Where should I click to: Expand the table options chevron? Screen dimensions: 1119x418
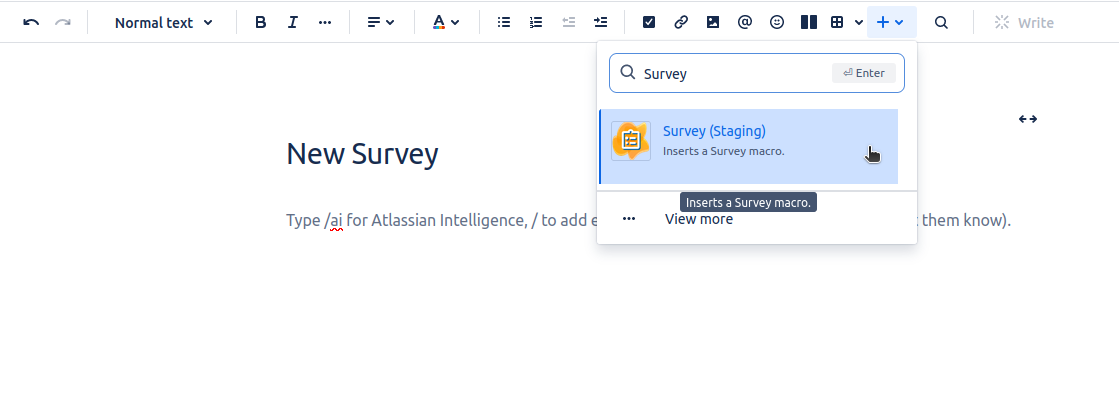click(859, 22)
